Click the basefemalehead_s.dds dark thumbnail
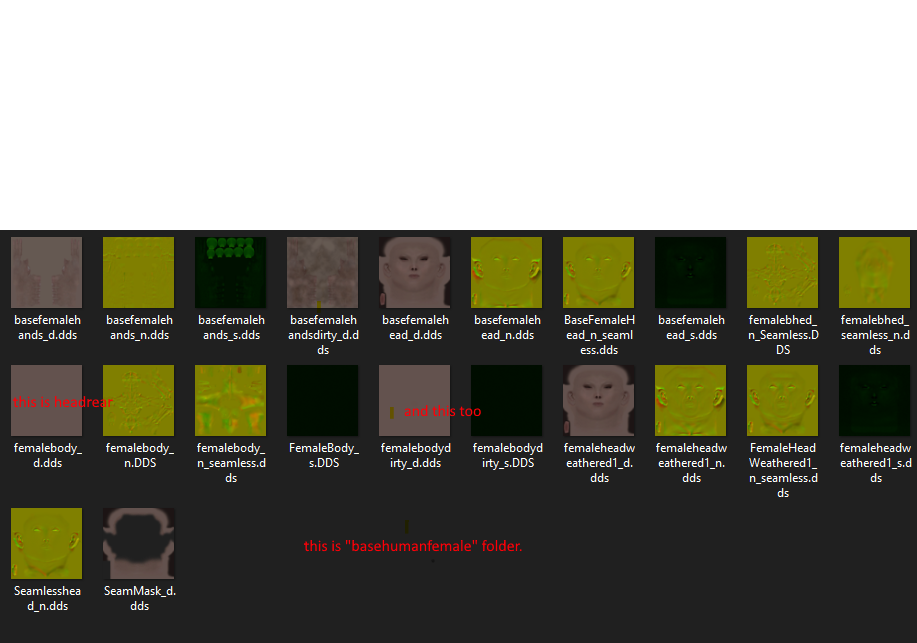 [x=691, y=273]
